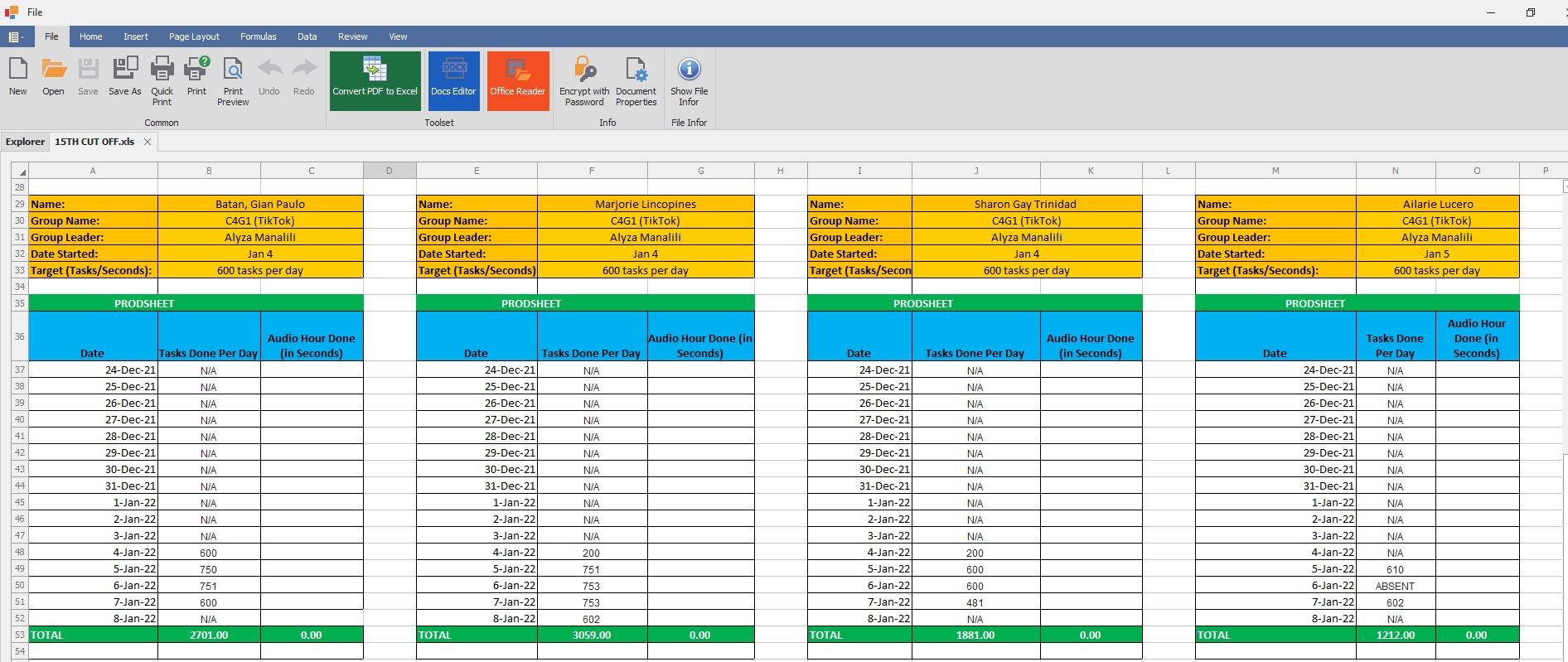Open the application menu button
Viewport: 1568px width, 662px height.
15,36
